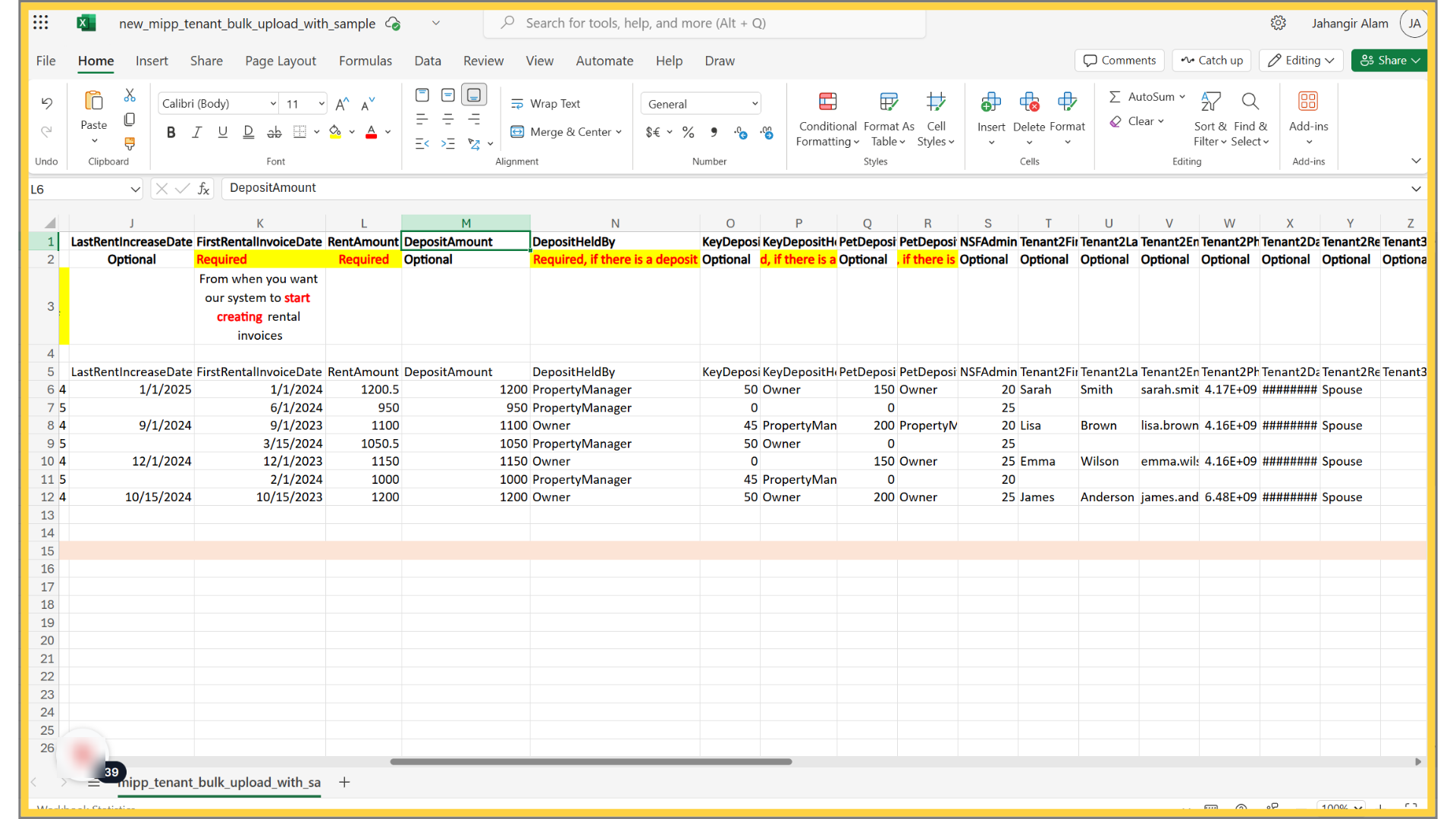Open the Name Box L6 dropdown
This screenshot has height=819, width=1456.
click(134, 190)
